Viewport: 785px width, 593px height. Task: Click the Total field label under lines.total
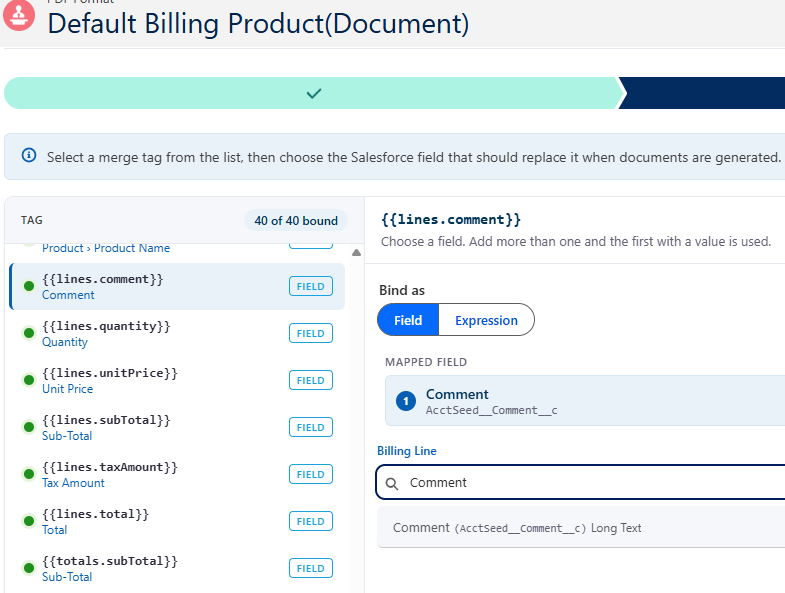54,530
